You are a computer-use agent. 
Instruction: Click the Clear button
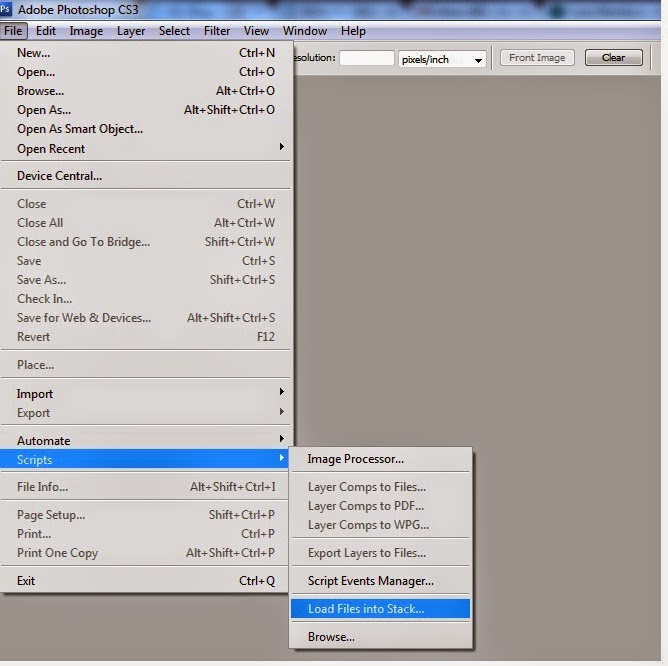point(613,58)
